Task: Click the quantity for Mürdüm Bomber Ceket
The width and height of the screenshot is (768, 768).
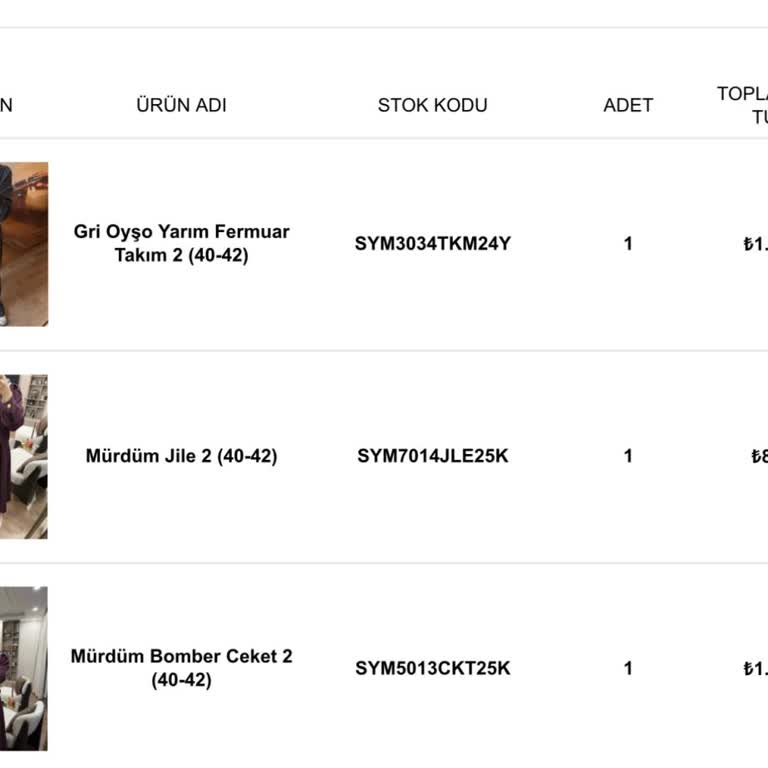Action: pos(628,668)
